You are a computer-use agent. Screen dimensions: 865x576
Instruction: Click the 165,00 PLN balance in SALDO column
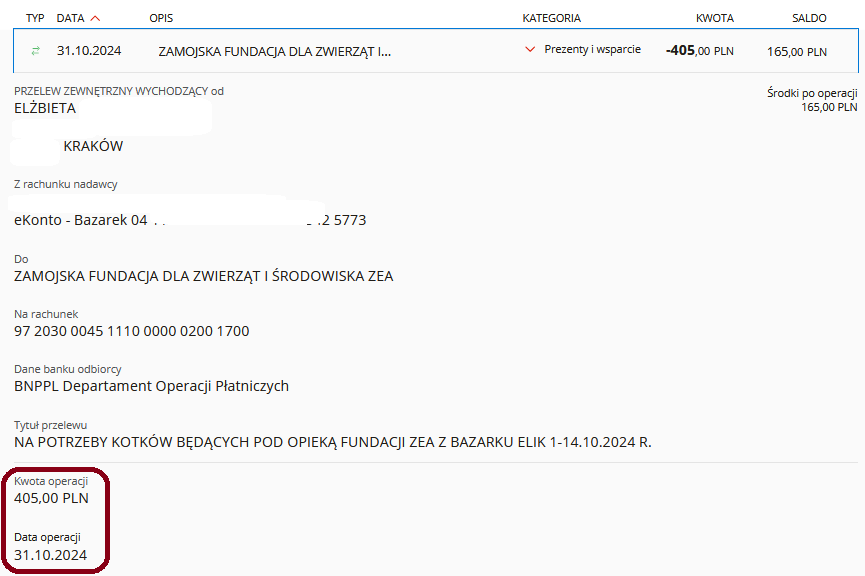[x=796, y=51]
